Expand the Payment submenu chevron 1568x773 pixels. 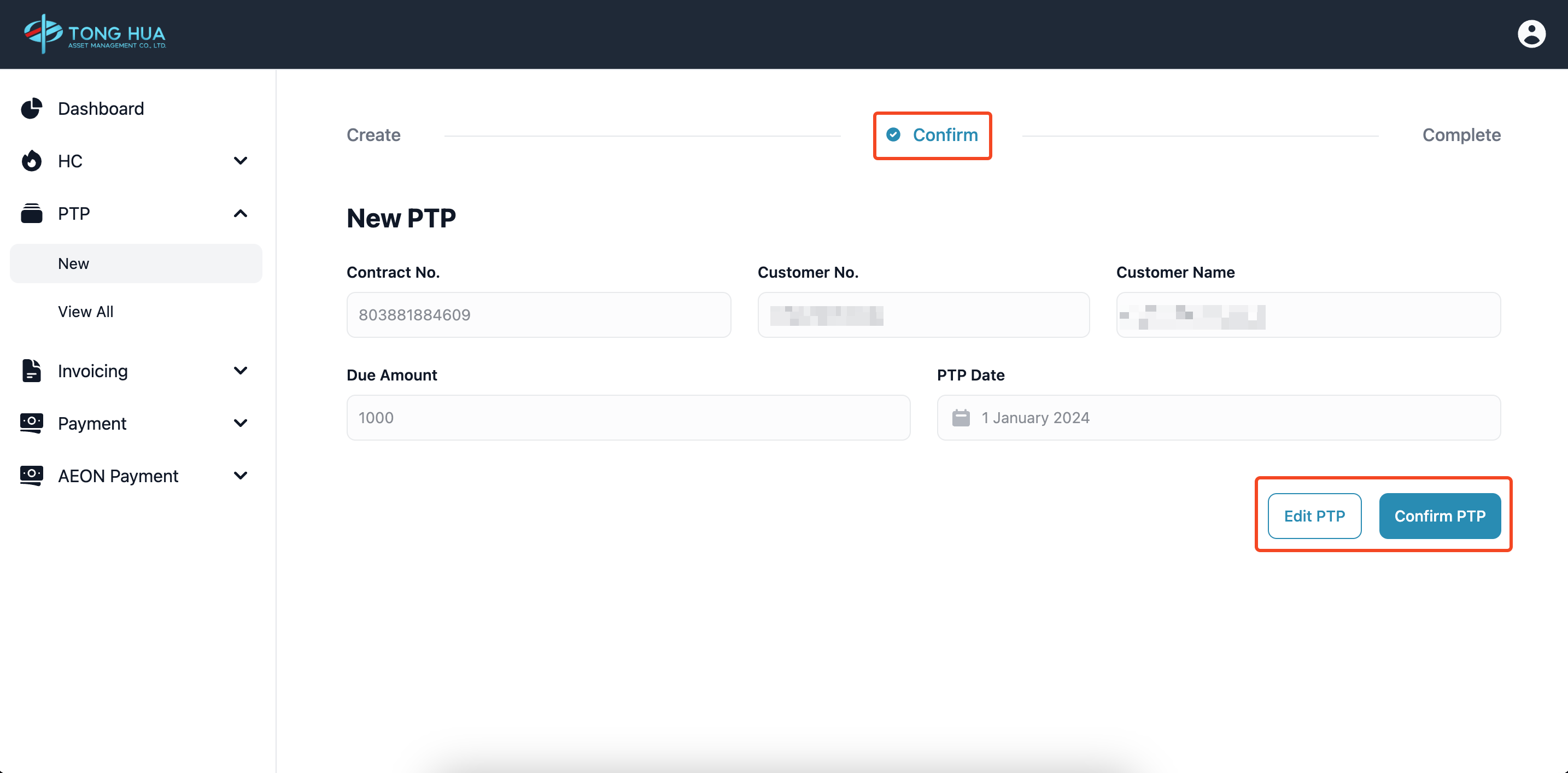pos(241,423)
